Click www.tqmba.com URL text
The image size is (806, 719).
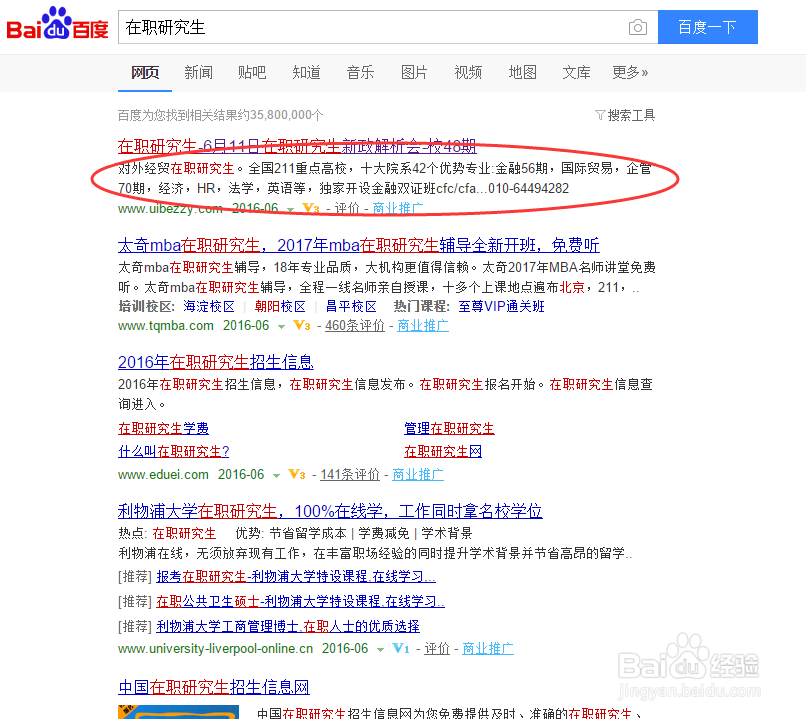point(166,325)
